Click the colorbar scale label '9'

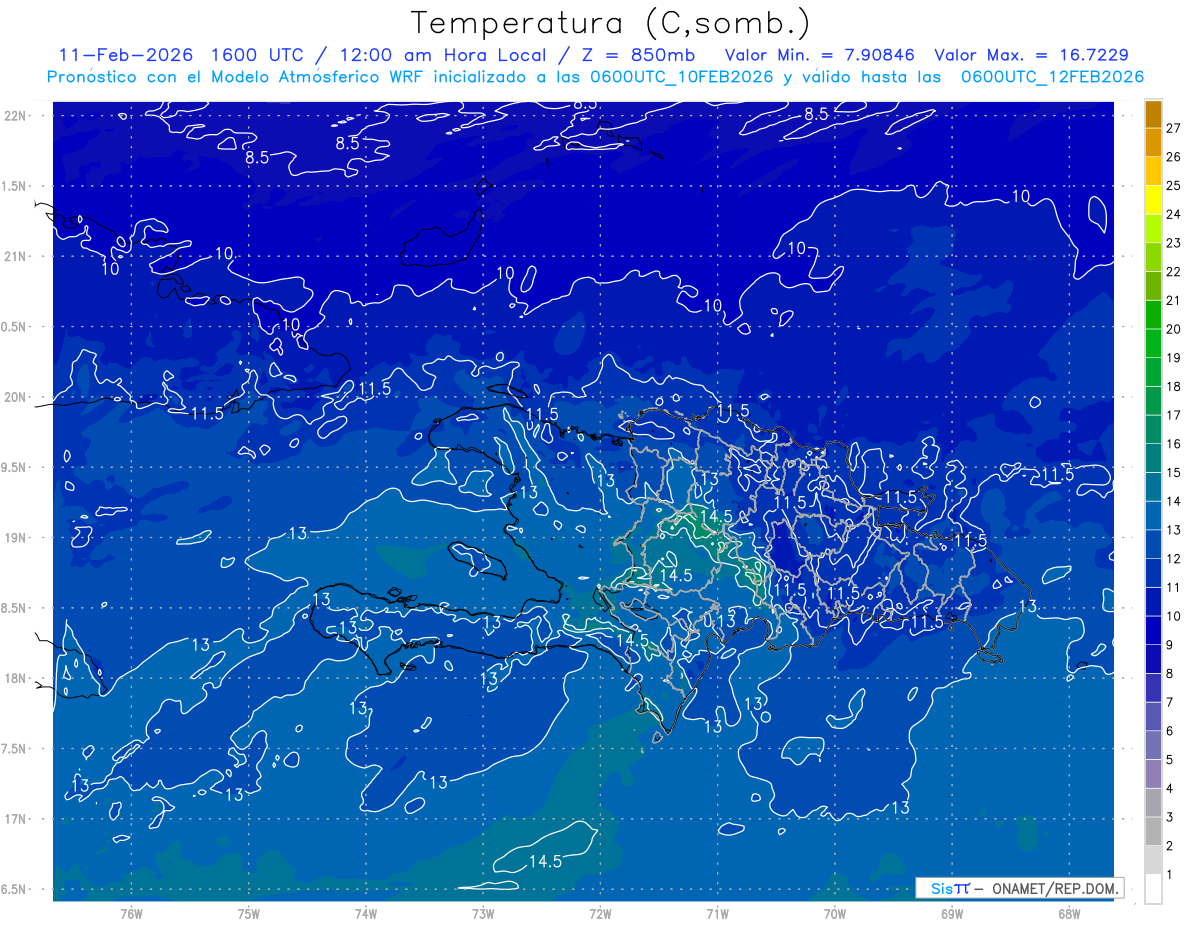1171,645
